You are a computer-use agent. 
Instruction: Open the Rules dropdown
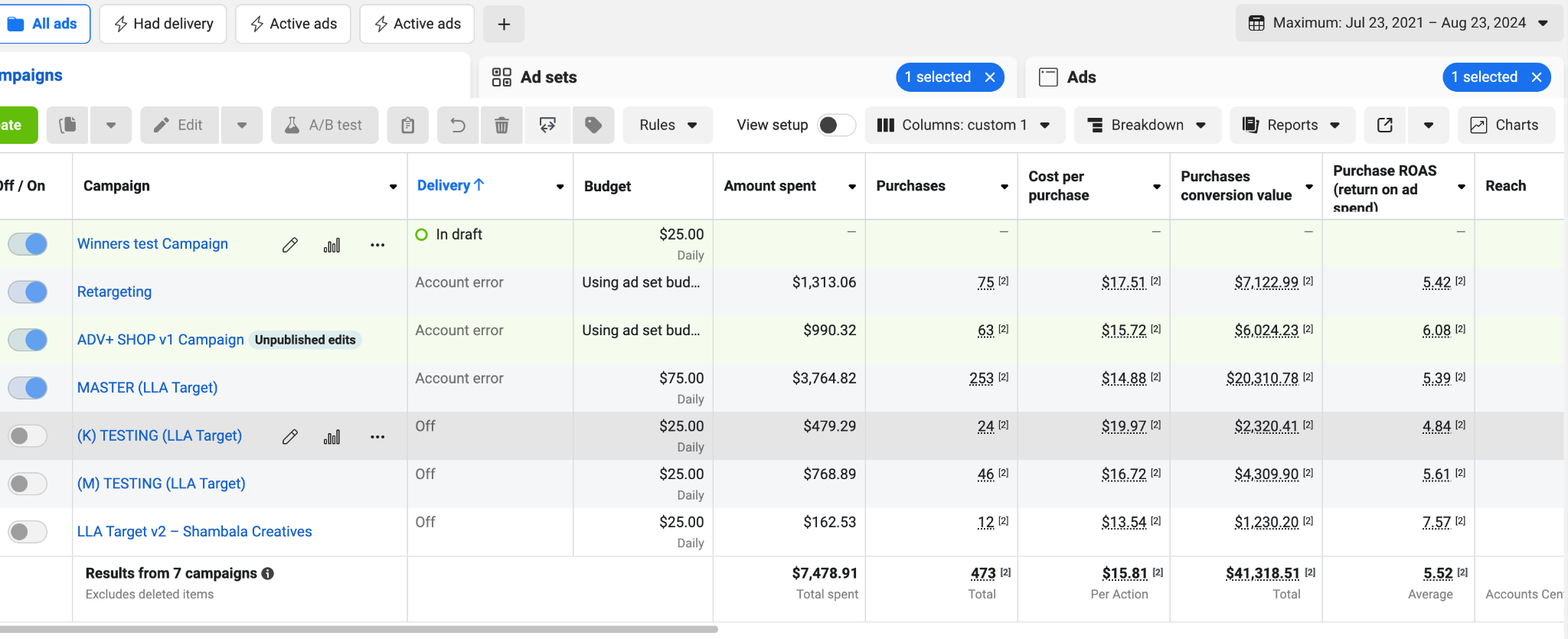pyautogui.click(x=668, y=125)
